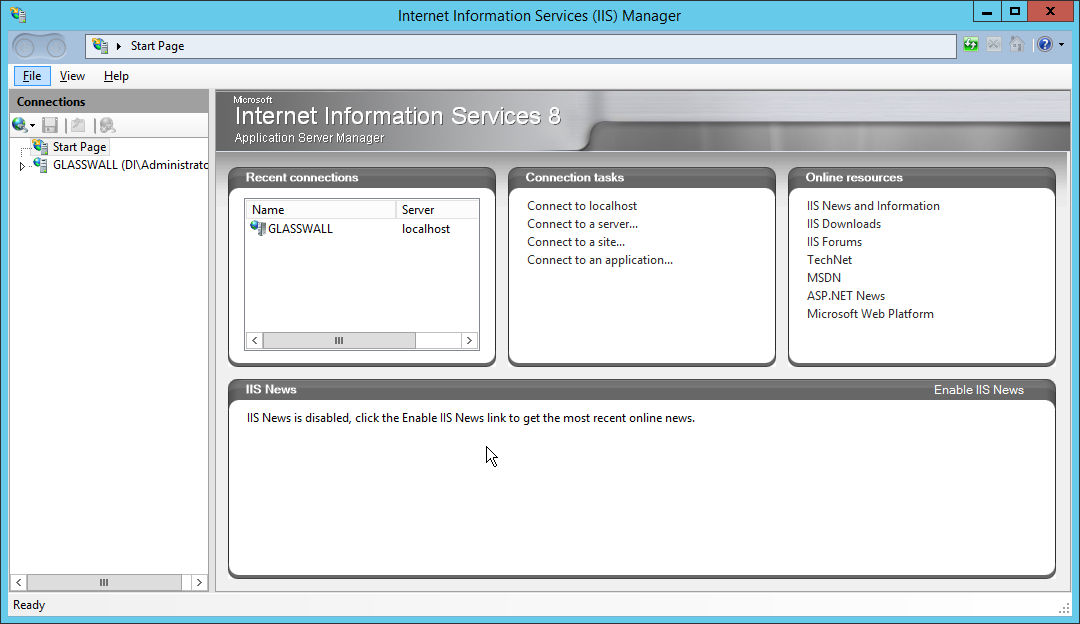Click the Home icon in the toolbar

click(1017, 45)
